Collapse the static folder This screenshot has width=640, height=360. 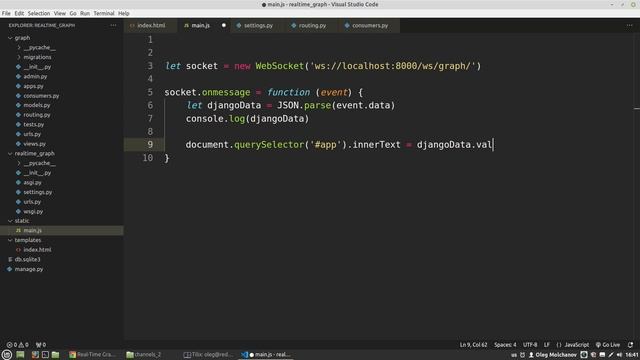pyautogui.click(x=22, y=221)
